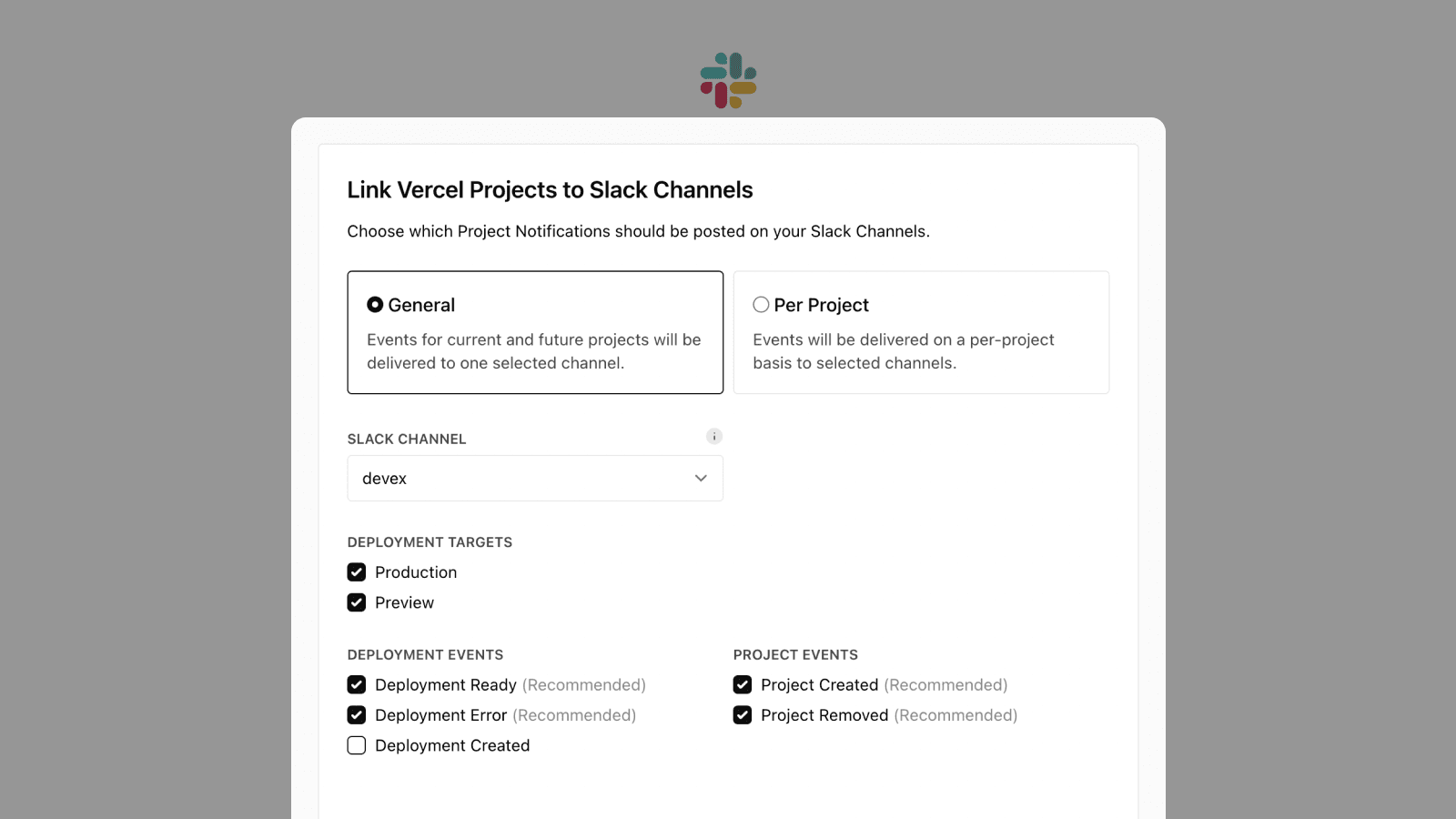Click the "Deployment Created" label text

(452, 745)
